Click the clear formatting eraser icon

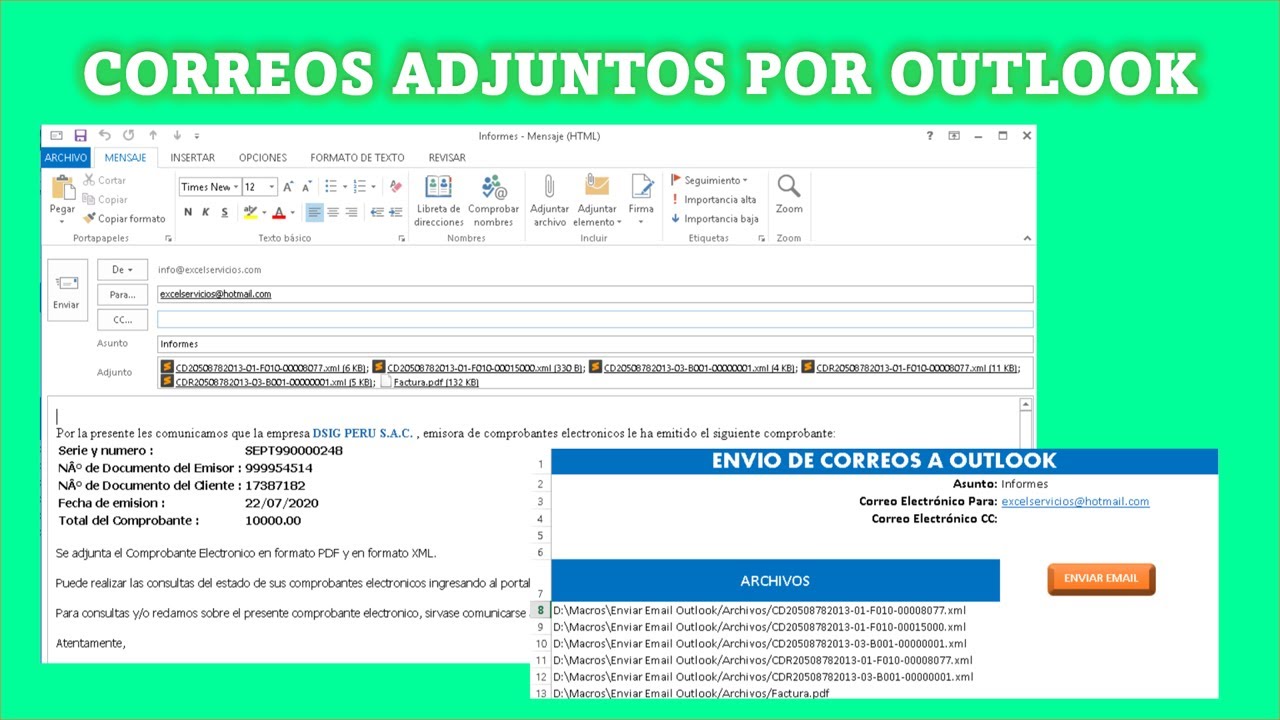click(396, 186)
